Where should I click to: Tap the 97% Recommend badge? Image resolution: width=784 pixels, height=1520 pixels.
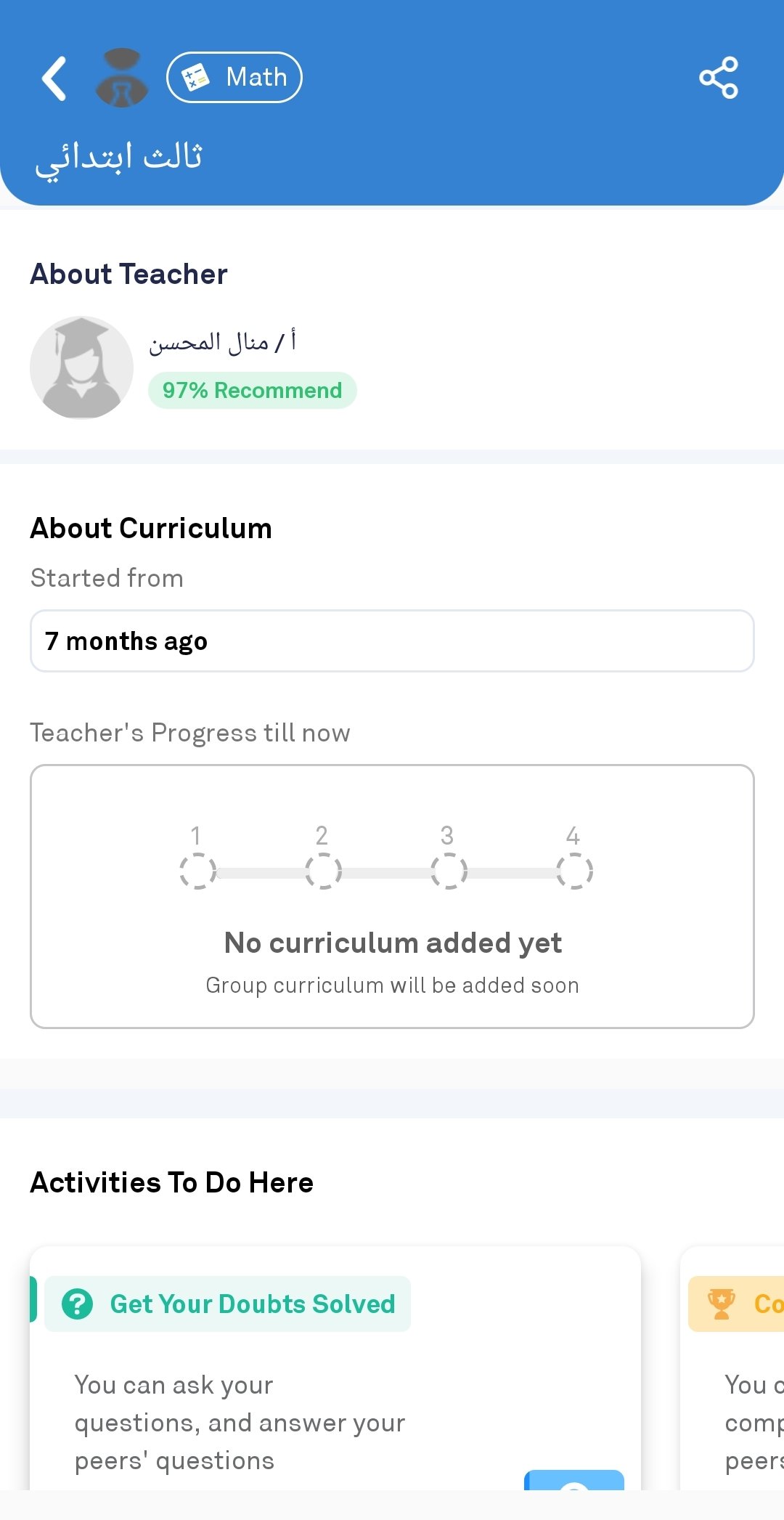click(x=252, y=391)
